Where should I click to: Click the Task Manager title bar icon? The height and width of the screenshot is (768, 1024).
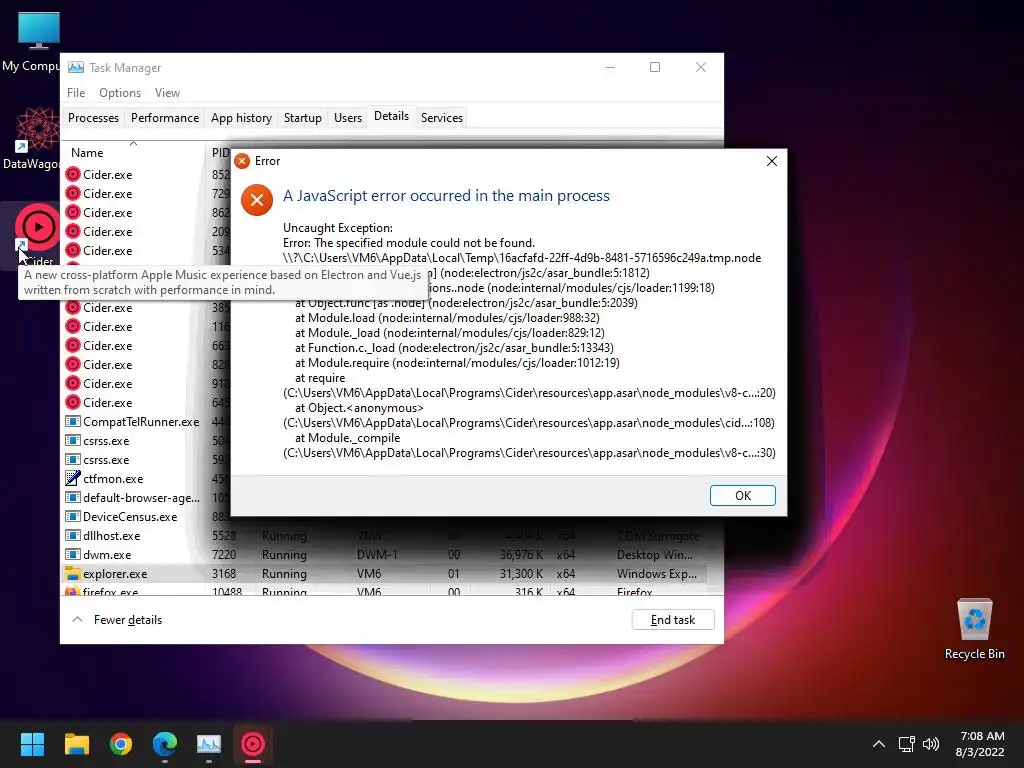[x=76, y=67]
